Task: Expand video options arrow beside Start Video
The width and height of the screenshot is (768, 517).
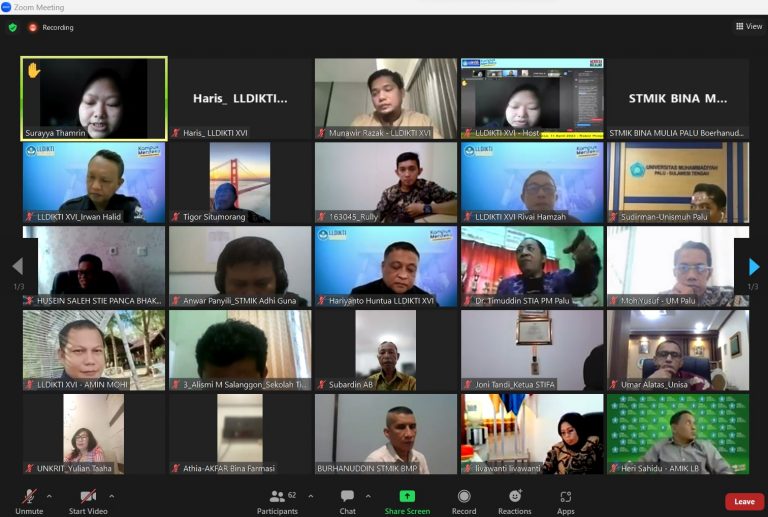Action: [111, 495]
